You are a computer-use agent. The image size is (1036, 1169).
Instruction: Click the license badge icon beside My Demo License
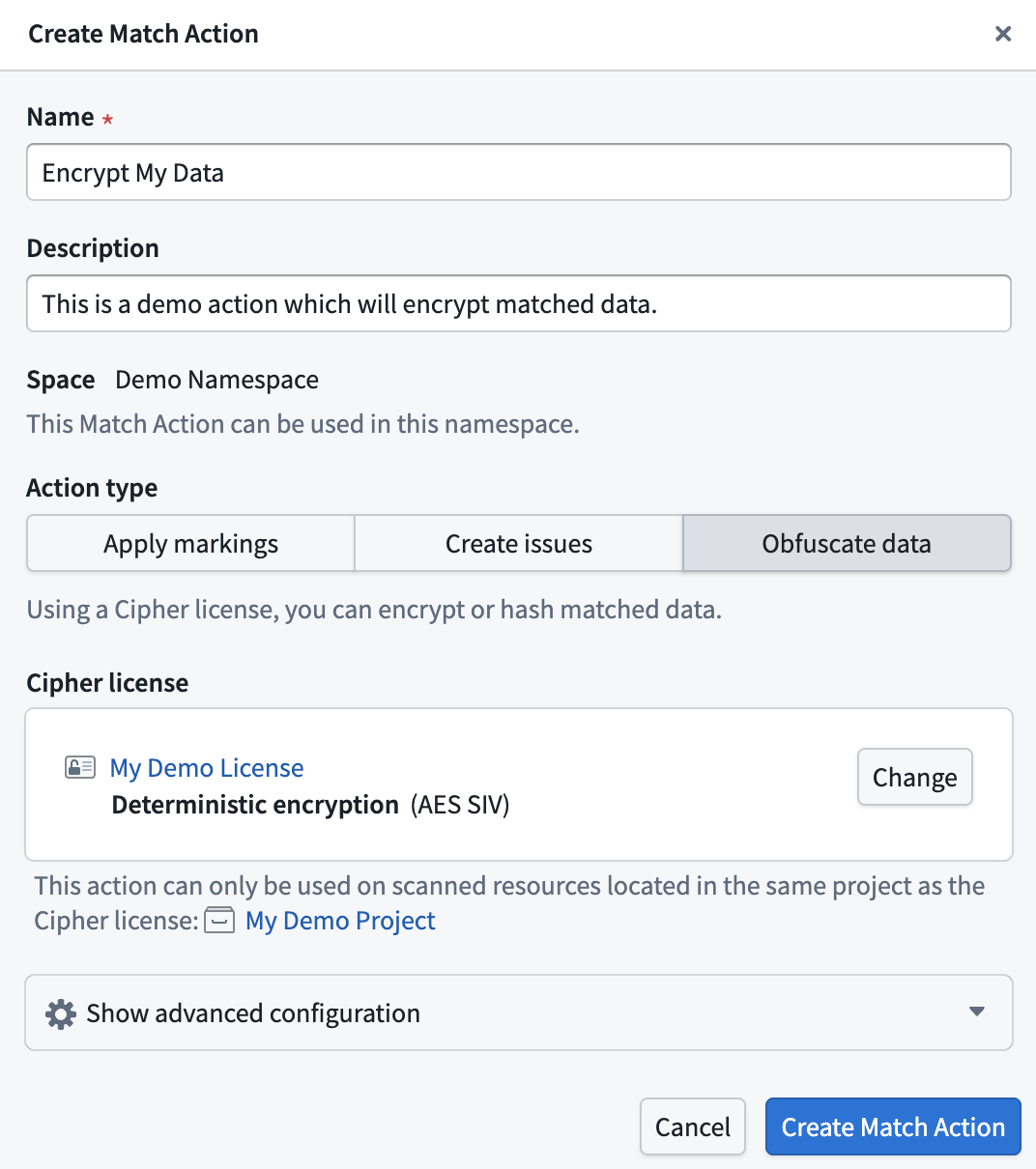coord(80,766)
